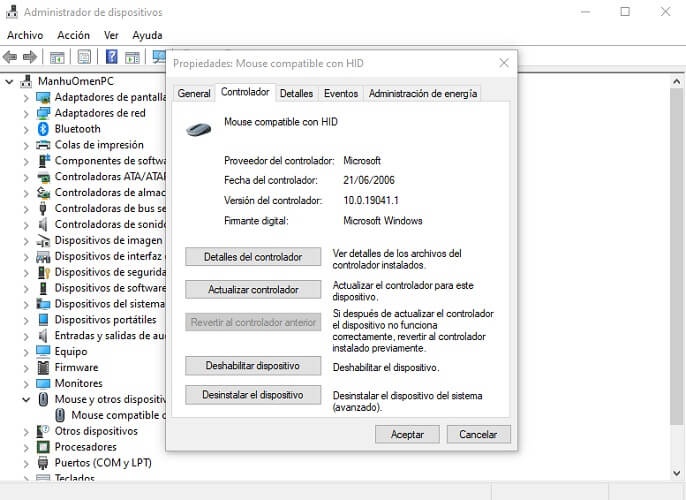
Task: Click the Puertos (COM y LPT) icon
Action: pyautogui.click(x=43, y=463)
